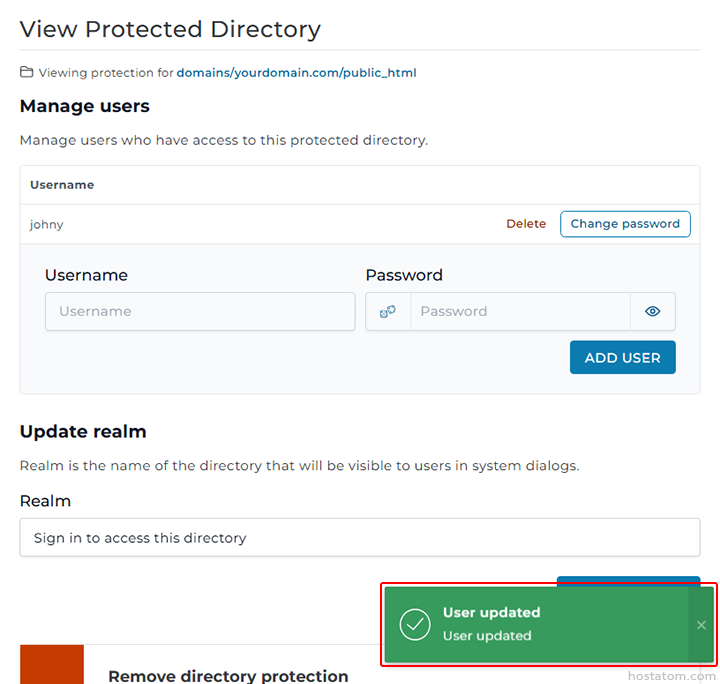Viewport: 720px width, 684px height.
Task: Open Change password for johny
Action: pyautogui.click(x=624, y=224)
